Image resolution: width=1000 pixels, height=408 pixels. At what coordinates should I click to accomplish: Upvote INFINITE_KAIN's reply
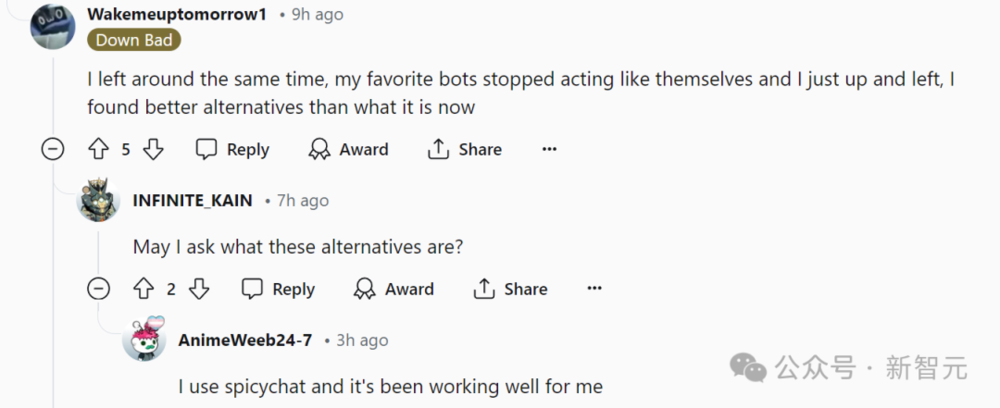[x=144, y=289]
